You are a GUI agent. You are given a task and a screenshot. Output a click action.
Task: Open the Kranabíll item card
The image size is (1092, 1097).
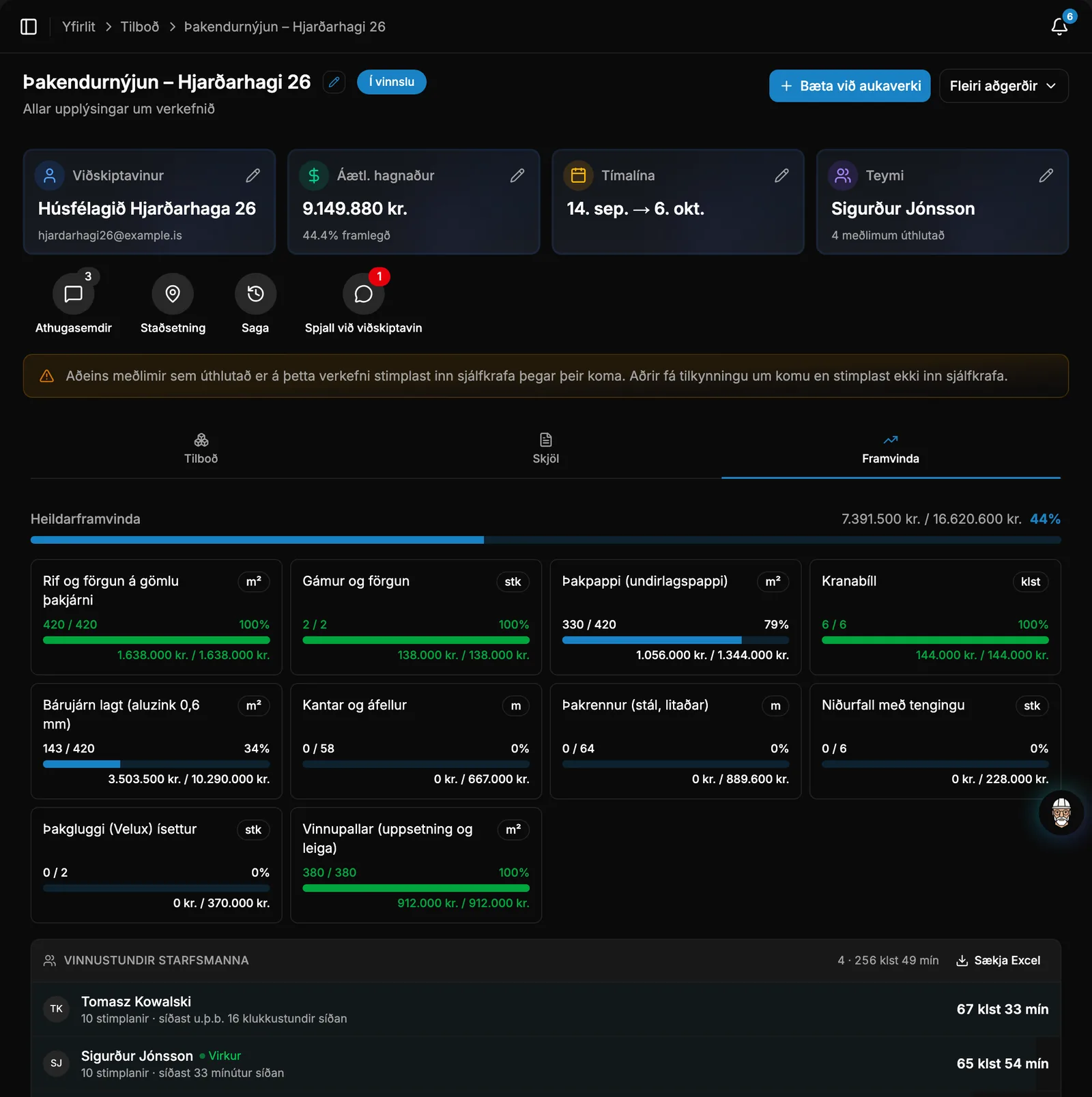click(935, 617)
